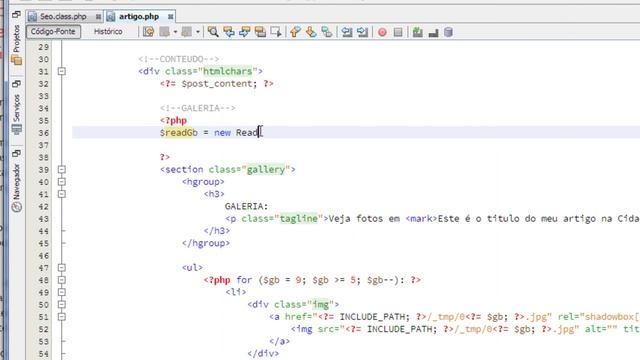Start macro recording red button
The width and height of the screenshot is (640, 360).
click(x=382, y=32)
